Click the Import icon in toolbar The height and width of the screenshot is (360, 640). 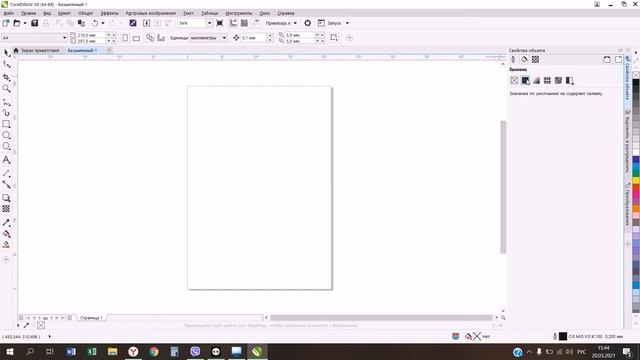click(147, 23)
